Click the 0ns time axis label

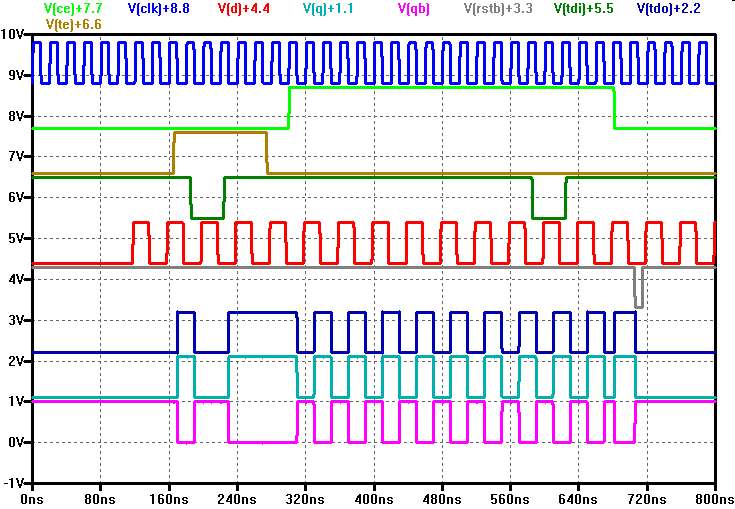point(33,497)
